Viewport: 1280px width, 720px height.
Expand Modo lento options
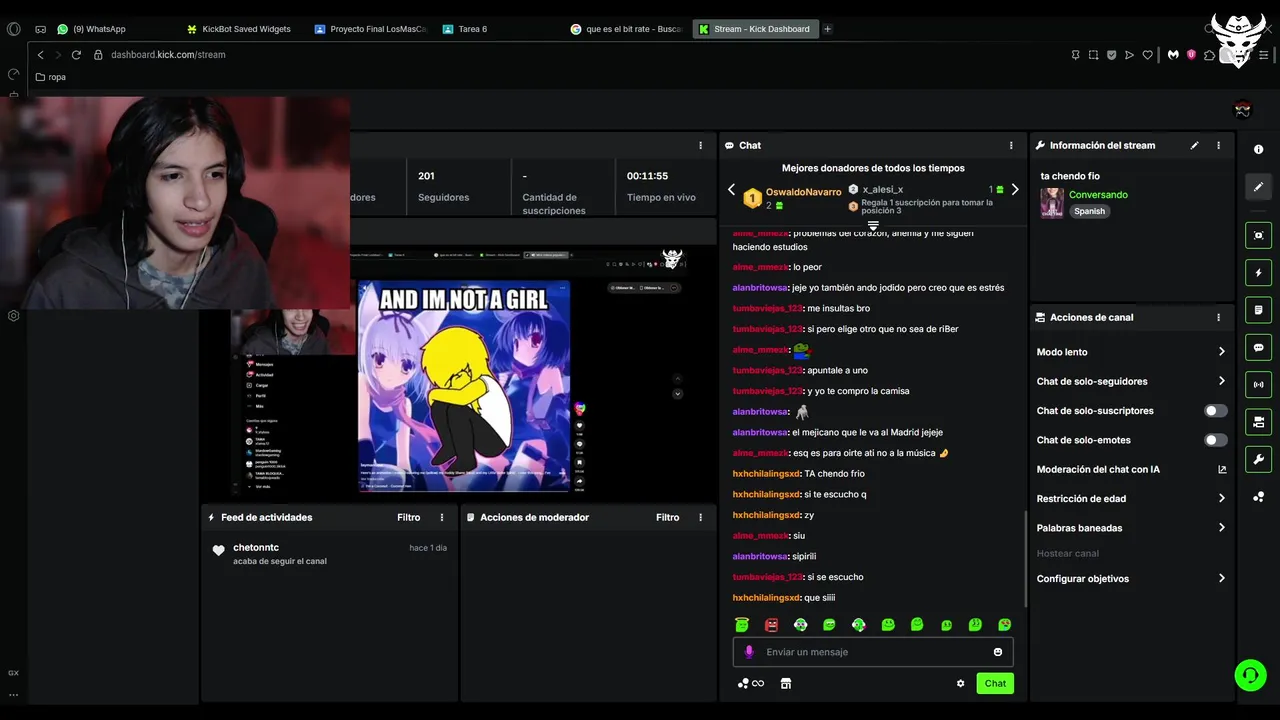coord(1130,352)
